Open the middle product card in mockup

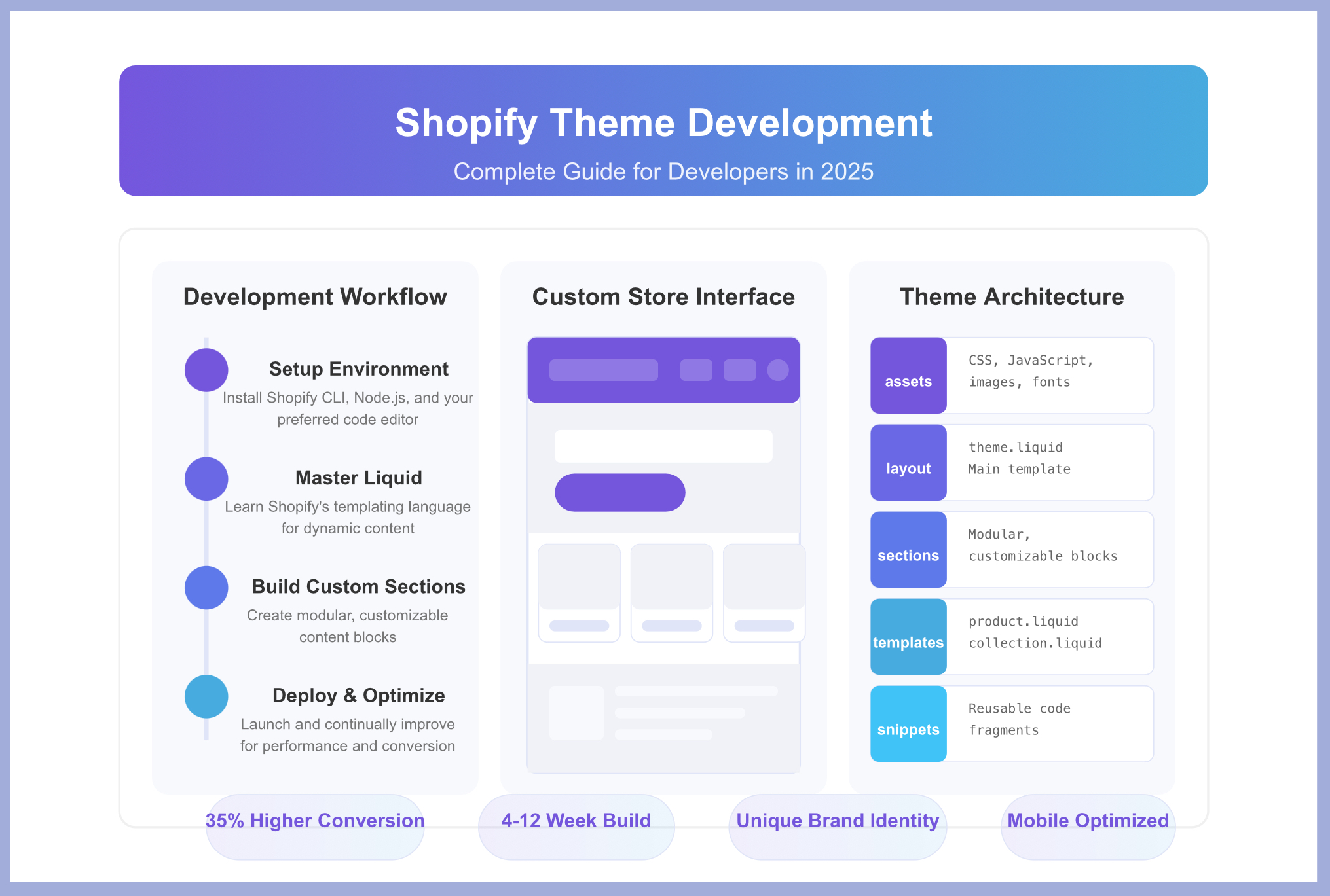coord(672,593)
